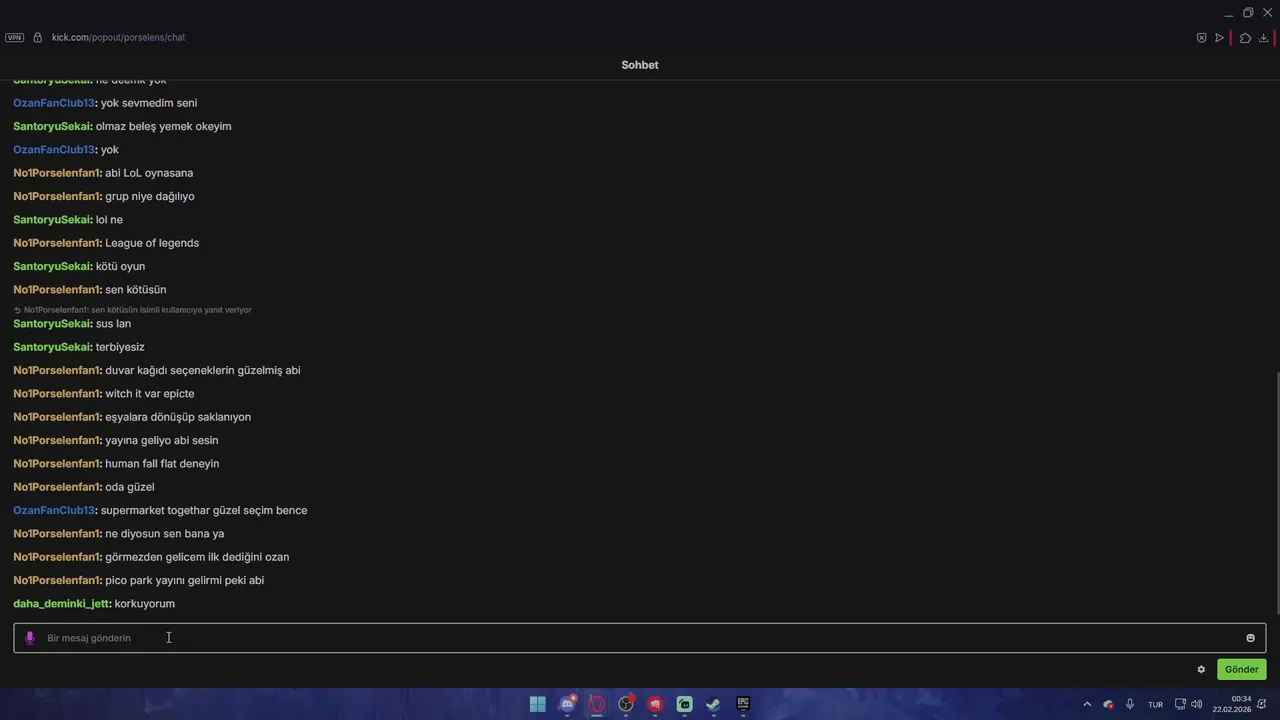Click the red tray icon beside microphone
Screen dimensions: 1280x720
pos(1108,704)
